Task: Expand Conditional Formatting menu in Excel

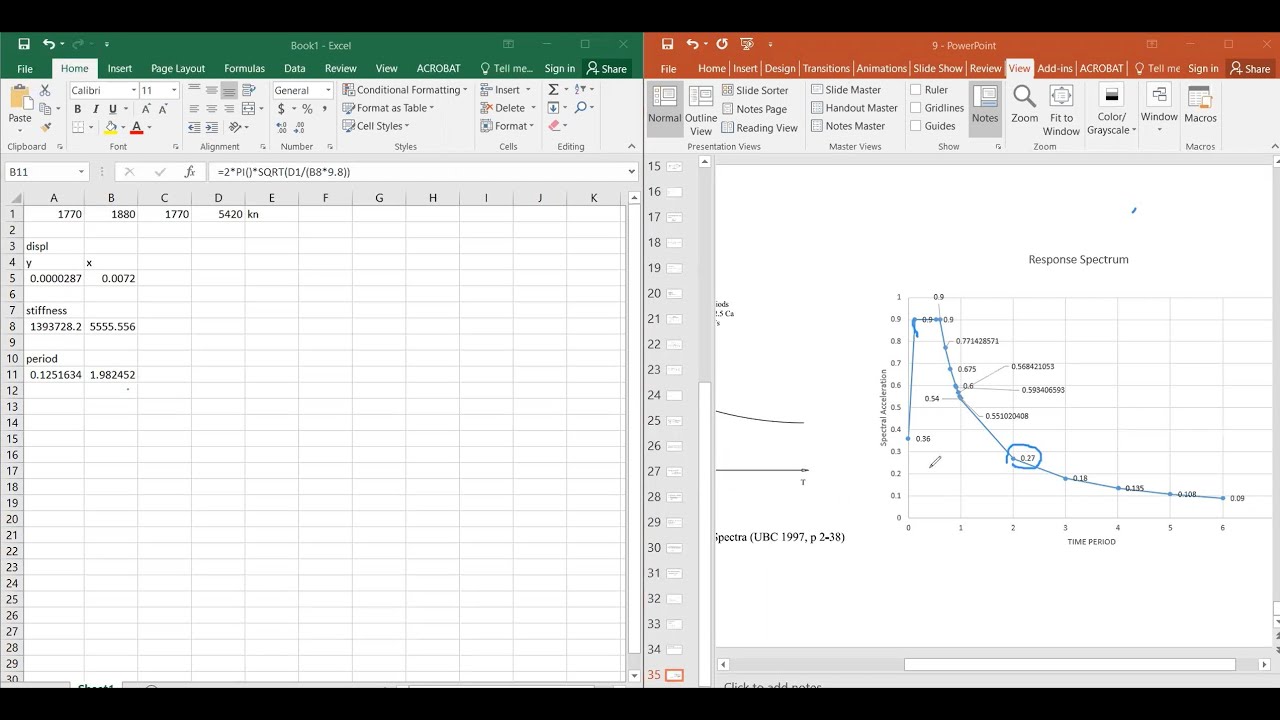Action: click(x=405, y=90)
